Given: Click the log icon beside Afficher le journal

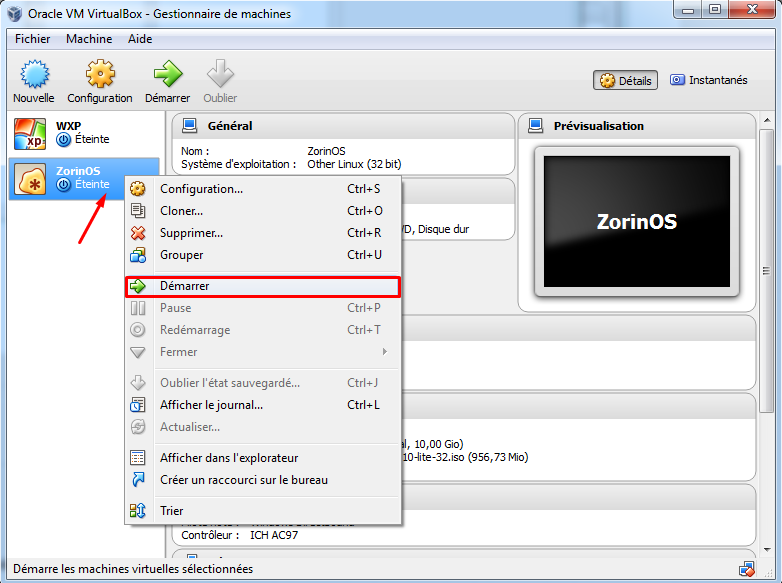Looking at the screenshot, I should pyautogui.click(x=138, y=405).
